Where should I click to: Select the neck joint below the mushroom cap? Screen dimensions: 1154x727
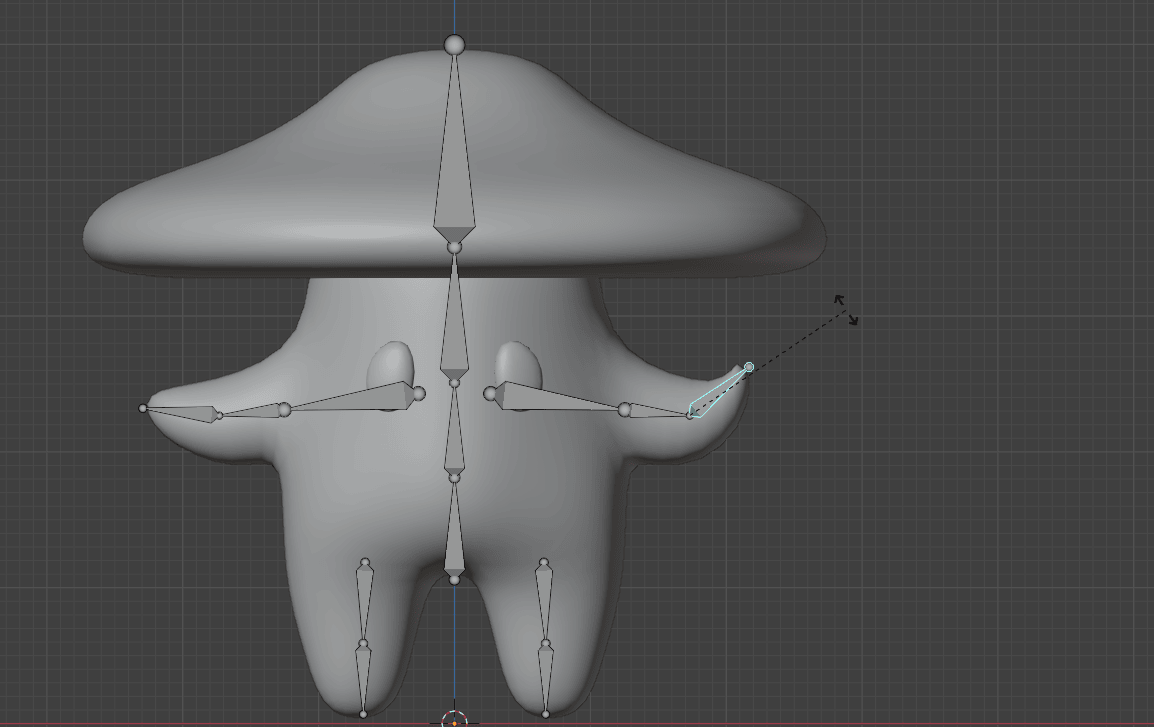click(454, 247)
